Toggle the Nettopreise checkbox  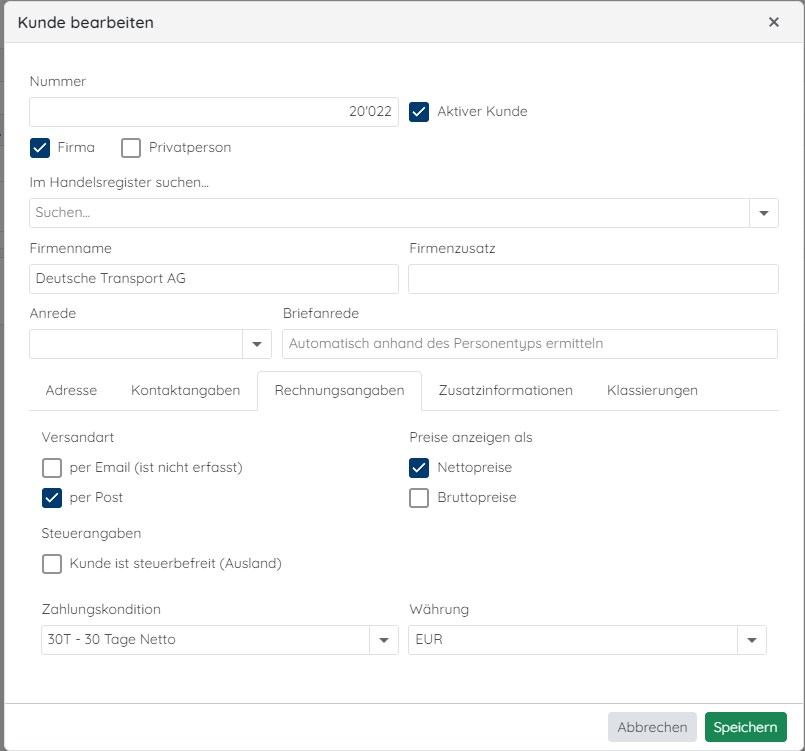coord(419,468)
